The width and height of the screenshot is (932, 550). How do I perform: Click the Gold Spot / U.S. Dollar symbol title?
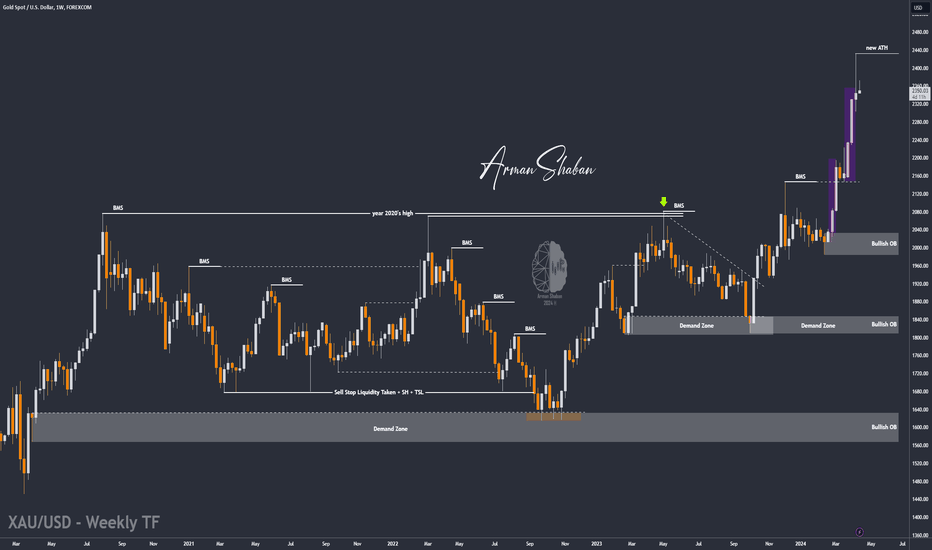47,7
